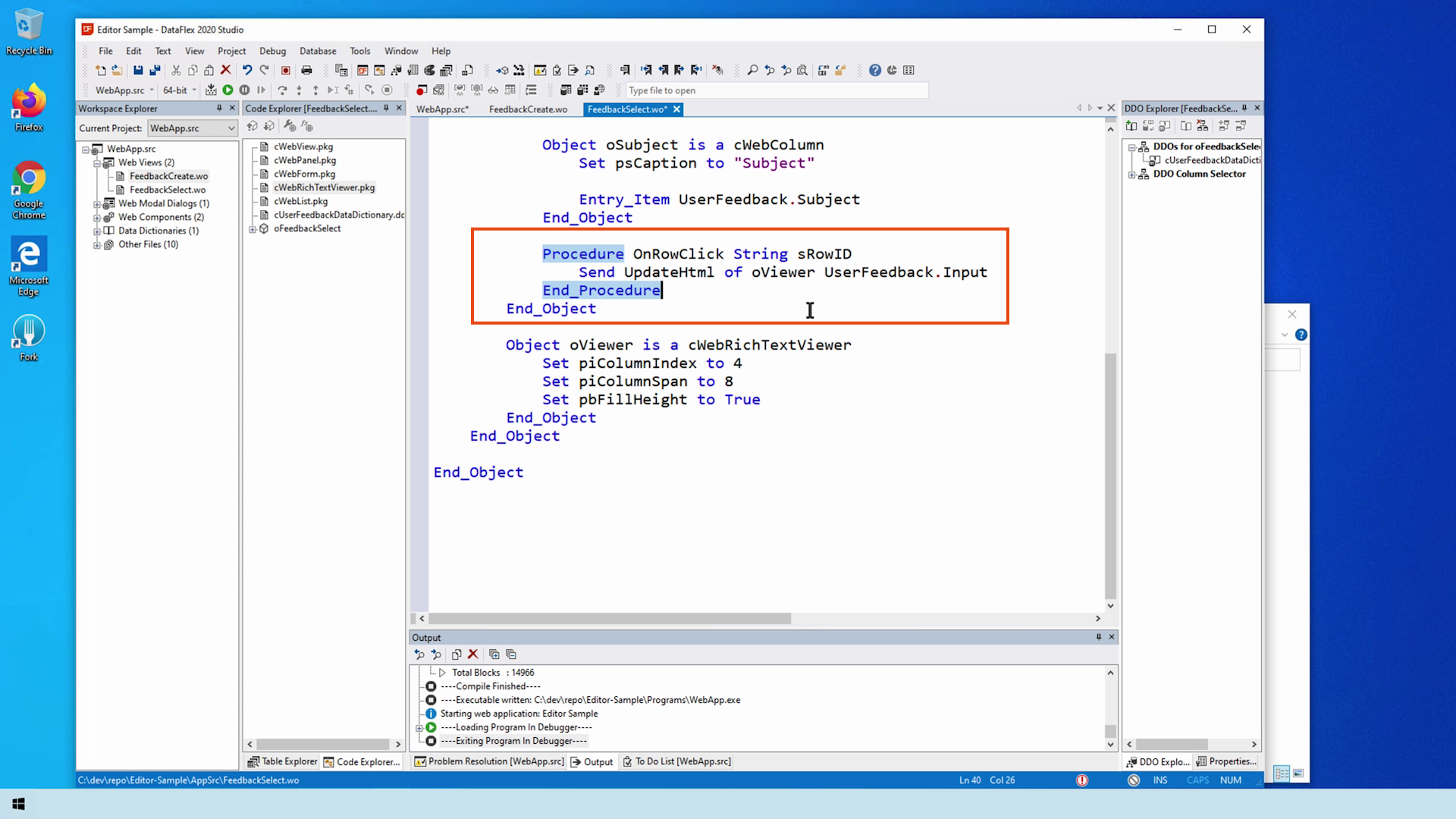Open help via blue question icon

(x=875, y=71)
